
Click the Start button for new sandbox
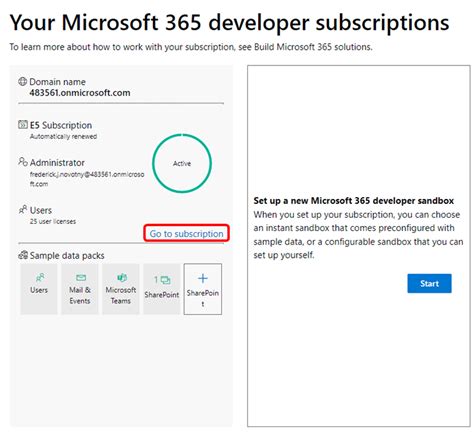(429, 283)
